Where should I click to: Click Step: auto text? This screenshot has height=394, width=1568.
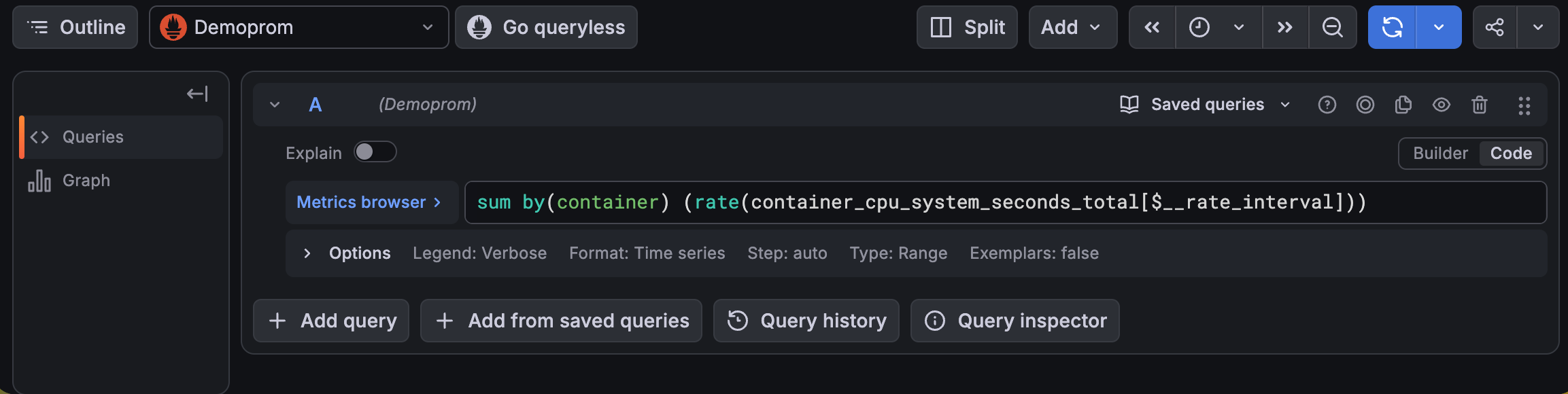click(787, 253)
